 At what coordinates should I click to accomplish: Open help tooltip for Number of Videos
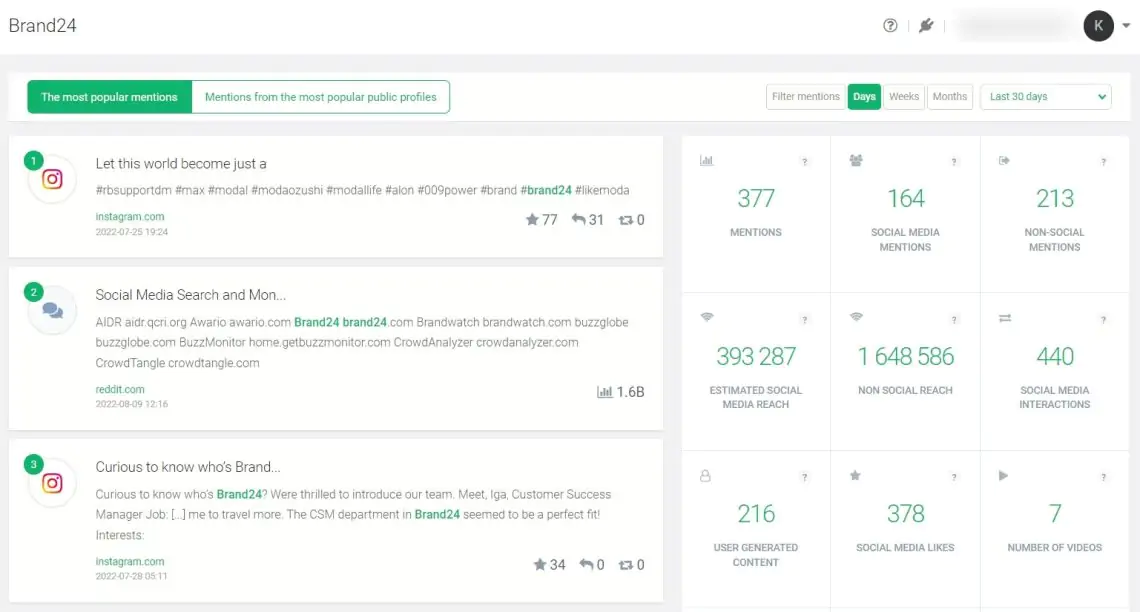tap(1103, 478)
